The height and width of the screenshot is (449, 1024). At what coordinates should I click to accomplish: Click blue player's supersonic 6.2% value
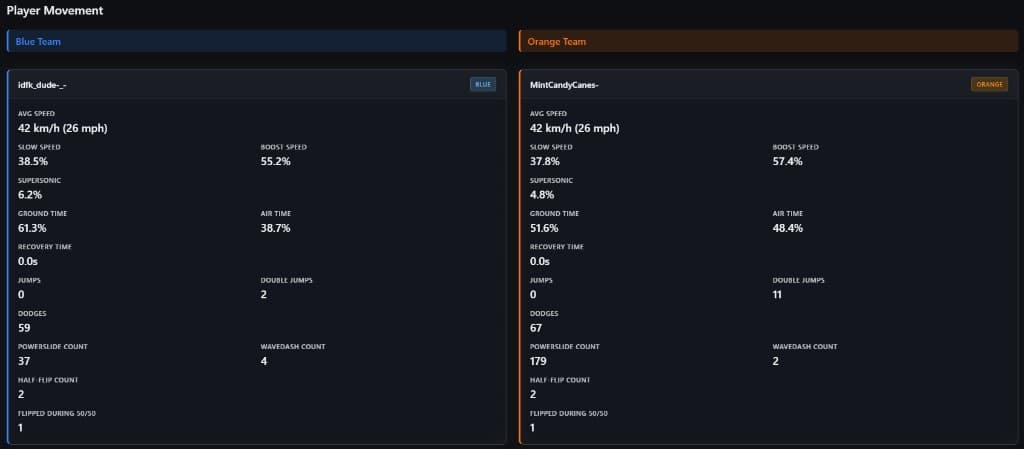tap(30, 194)
